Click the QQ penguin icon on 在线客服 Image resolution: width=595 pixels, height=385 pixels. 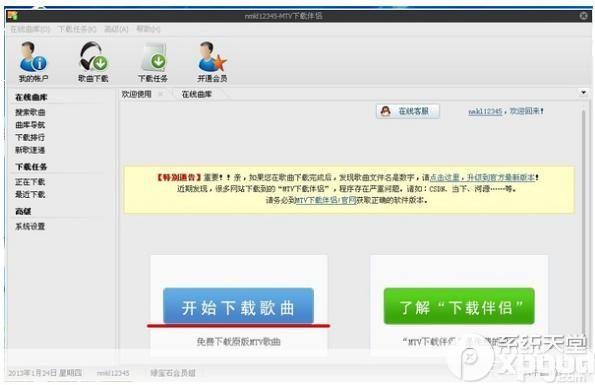386,111
